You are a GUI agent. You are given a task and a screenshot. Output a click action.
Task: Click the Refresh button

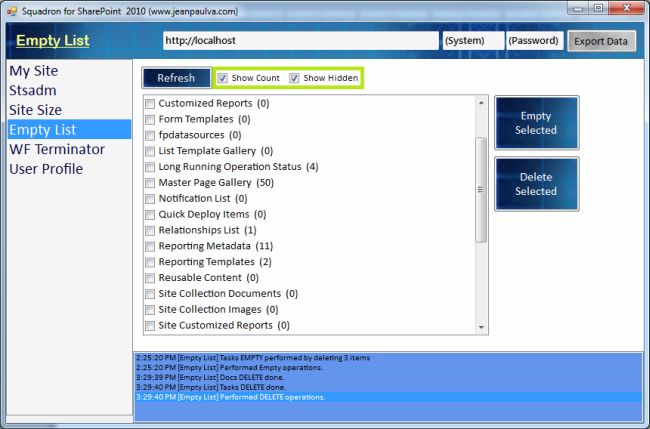tap(177, 78)
